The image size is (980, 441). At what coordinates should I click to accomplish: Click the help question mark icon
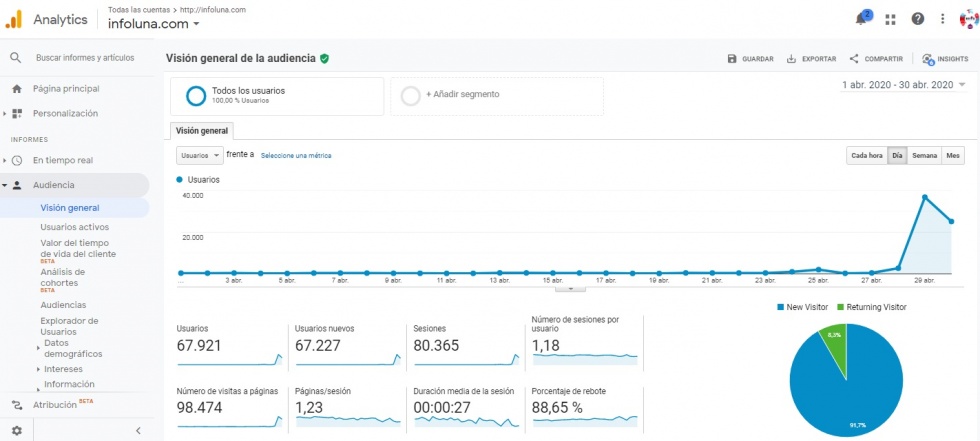click(x=917, y=19)
